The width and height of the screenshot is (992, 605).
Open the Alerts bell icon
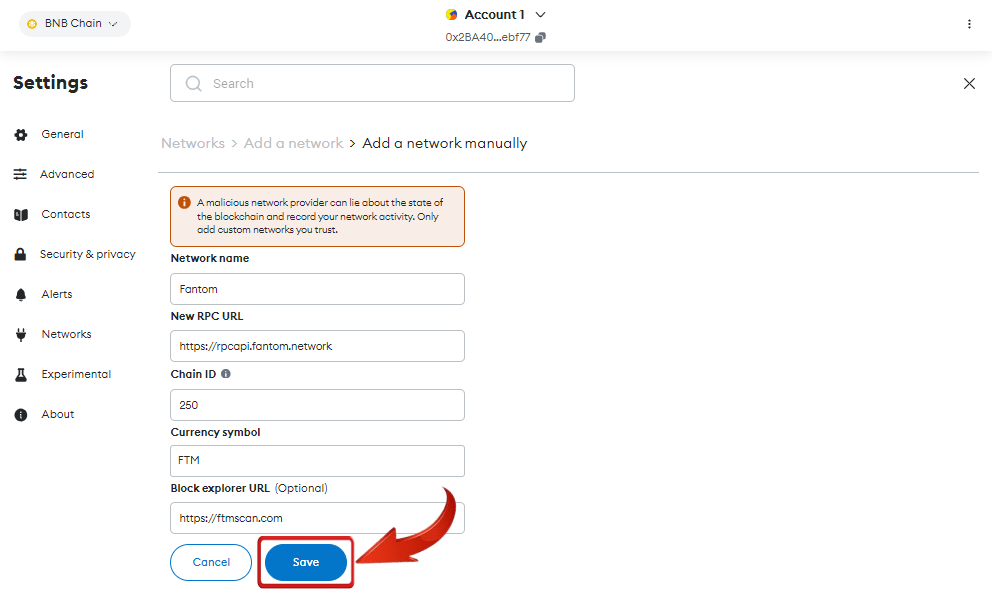click(x=21, y=294)
